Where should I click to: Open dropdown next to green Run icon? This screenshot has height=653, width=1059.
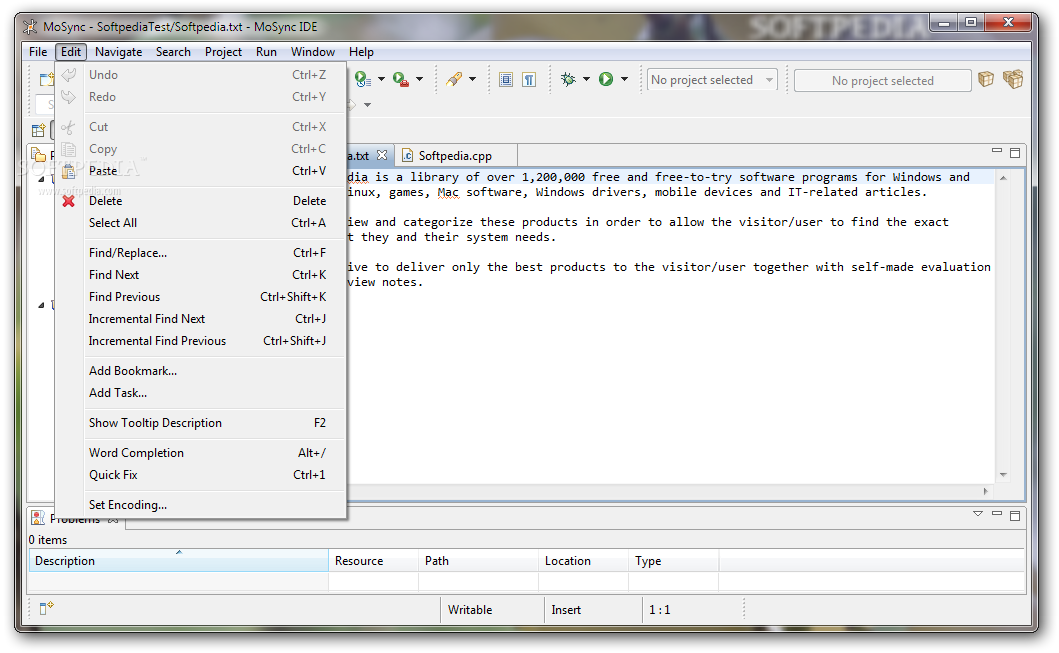tap(624, 80)
